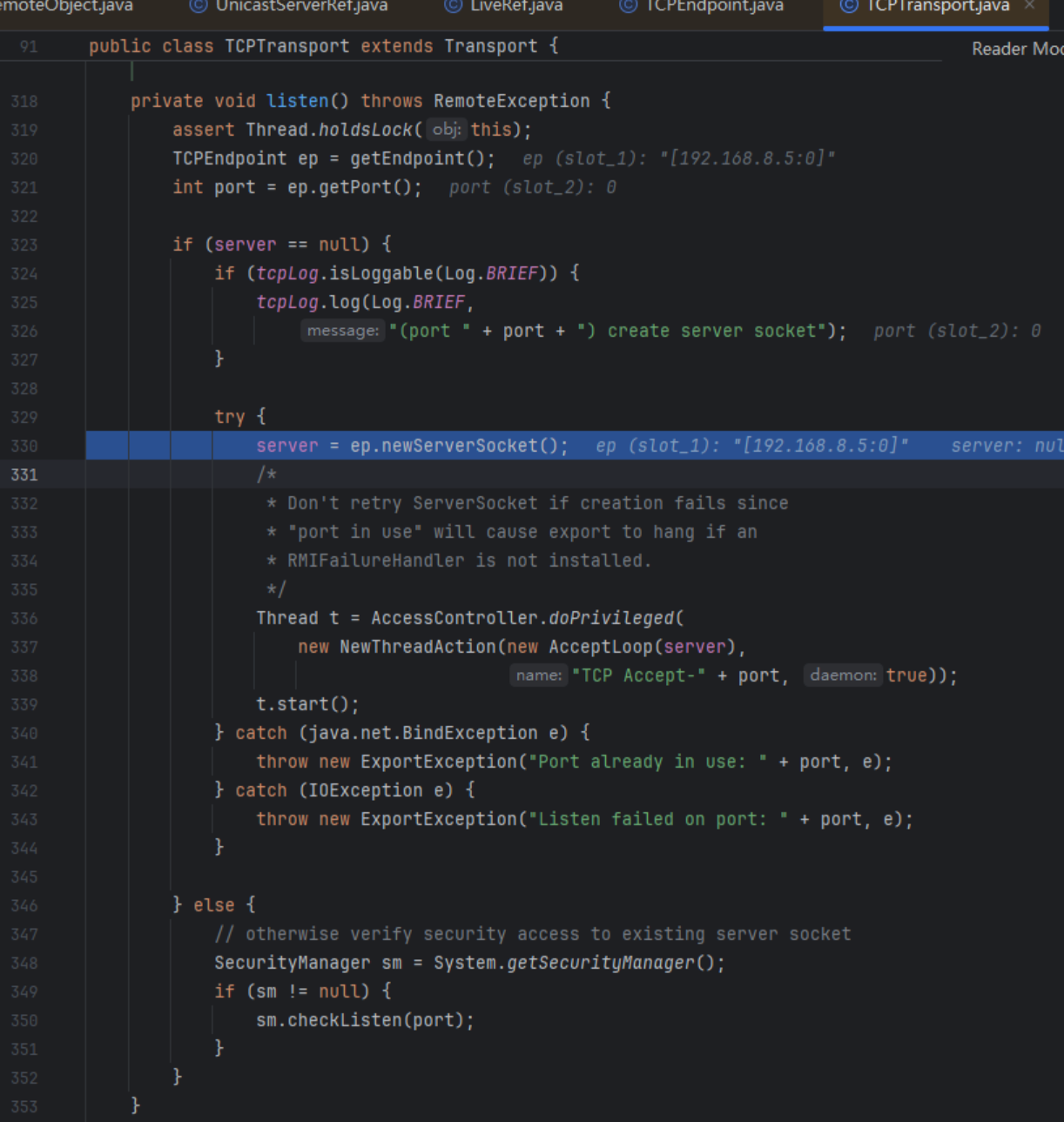
Task: Click the class icon on UnicastServerRef.java tab
Action: tap(199, 6)
